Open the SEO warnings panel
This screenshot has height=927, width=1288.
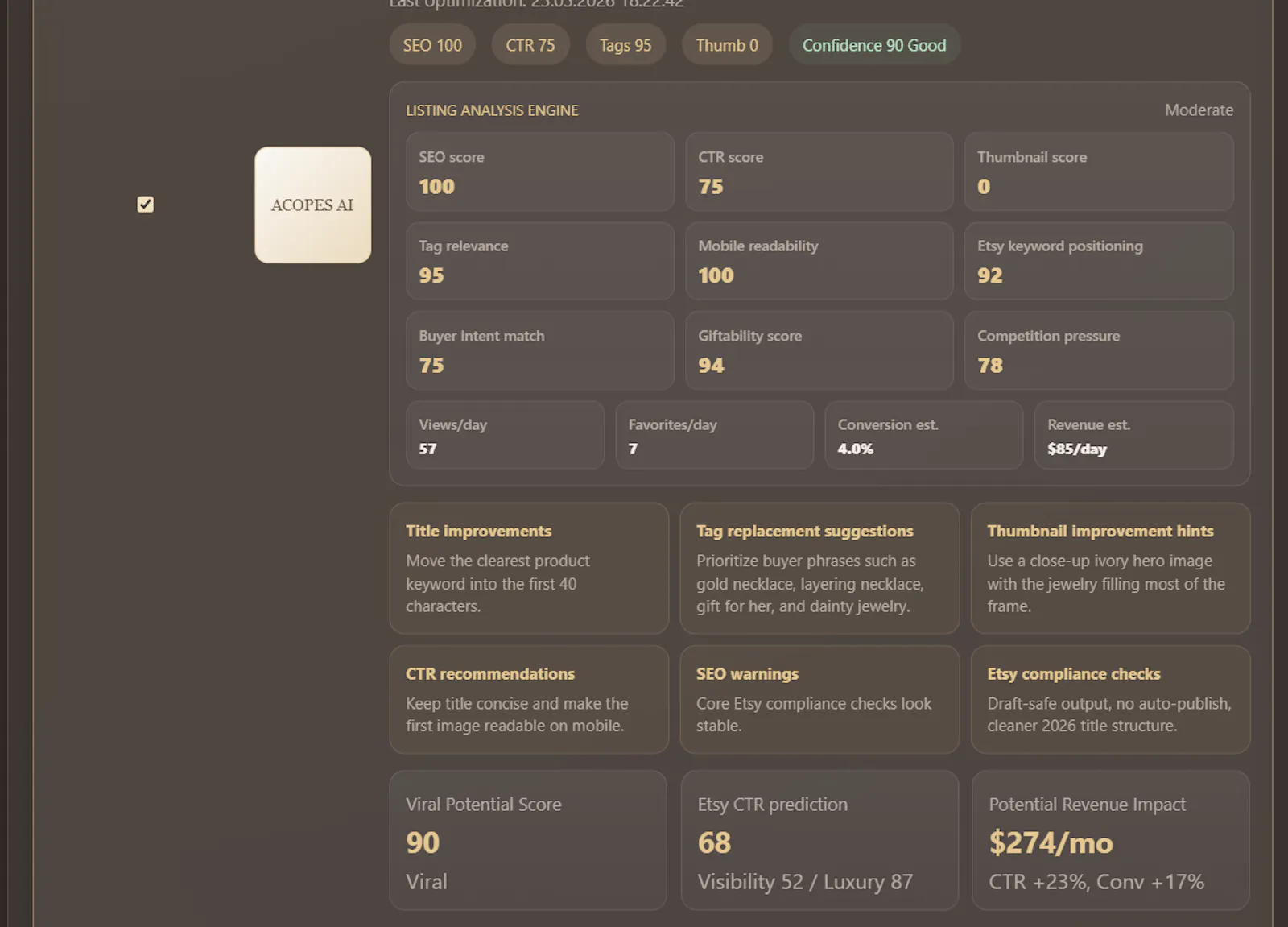click(x=819, y=700)
